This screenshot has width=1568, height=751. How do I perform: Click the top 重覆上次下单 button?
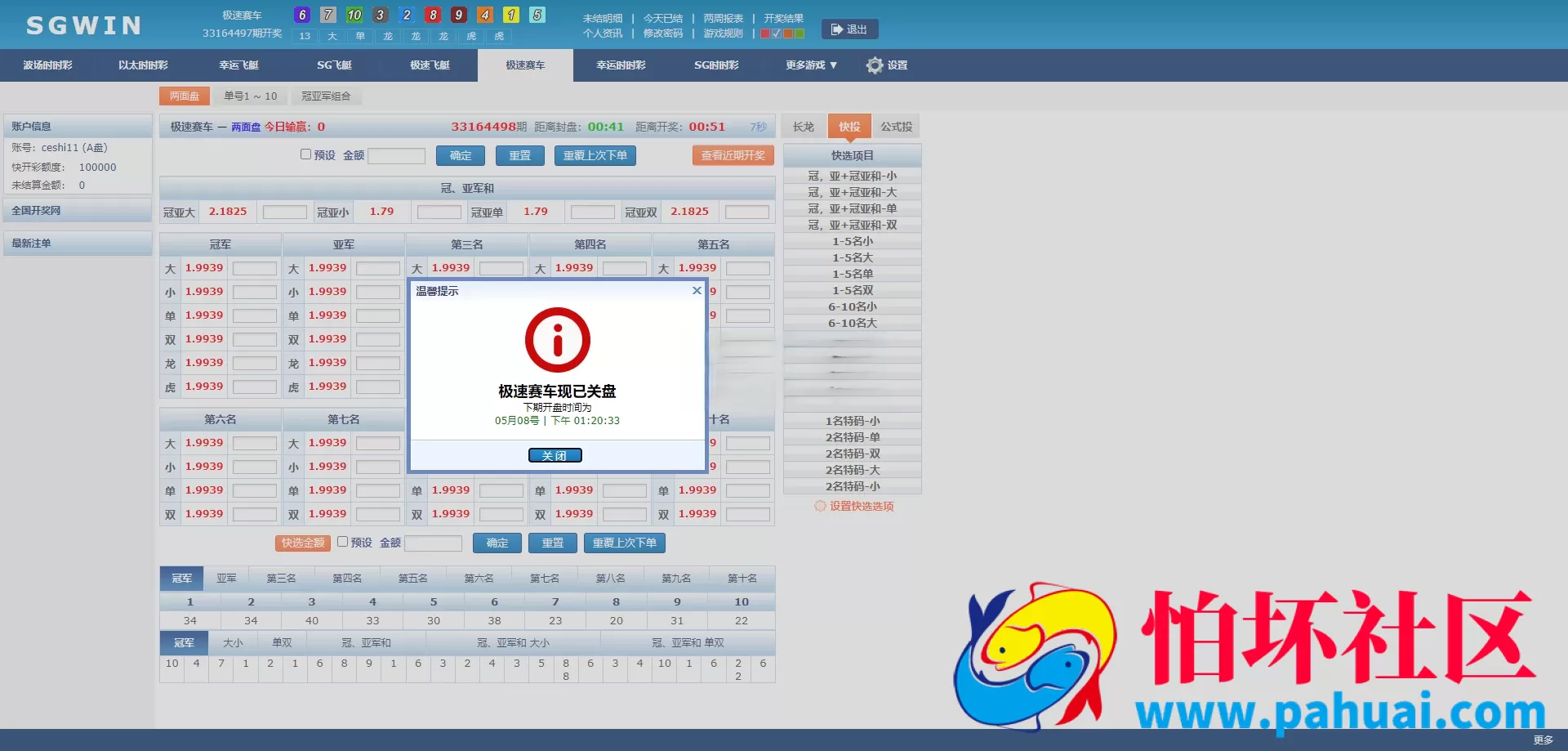(x=595, y=155)
